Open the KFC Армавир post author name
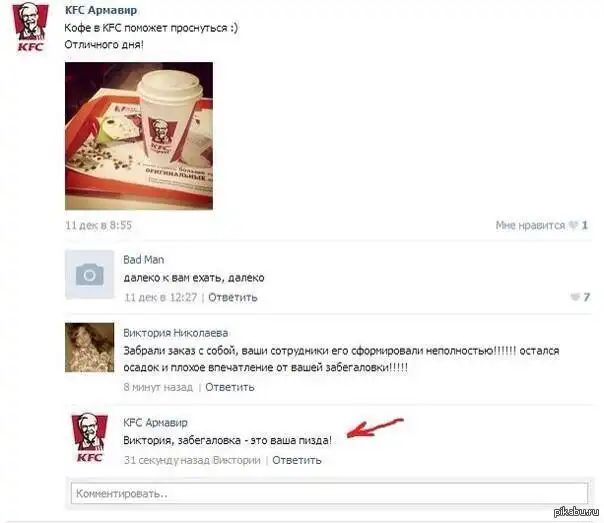The width and height of the screenshot is (604, 523). click(101, 10)
